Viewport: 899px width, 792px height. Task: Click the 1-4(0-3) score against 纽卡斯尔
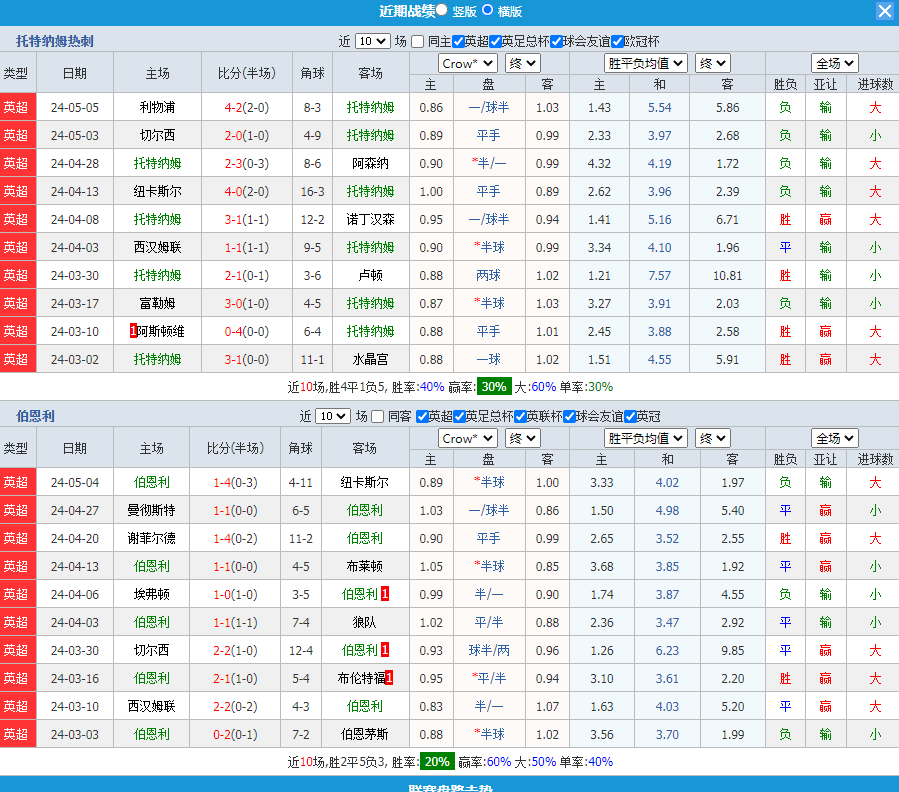[235, 483]
